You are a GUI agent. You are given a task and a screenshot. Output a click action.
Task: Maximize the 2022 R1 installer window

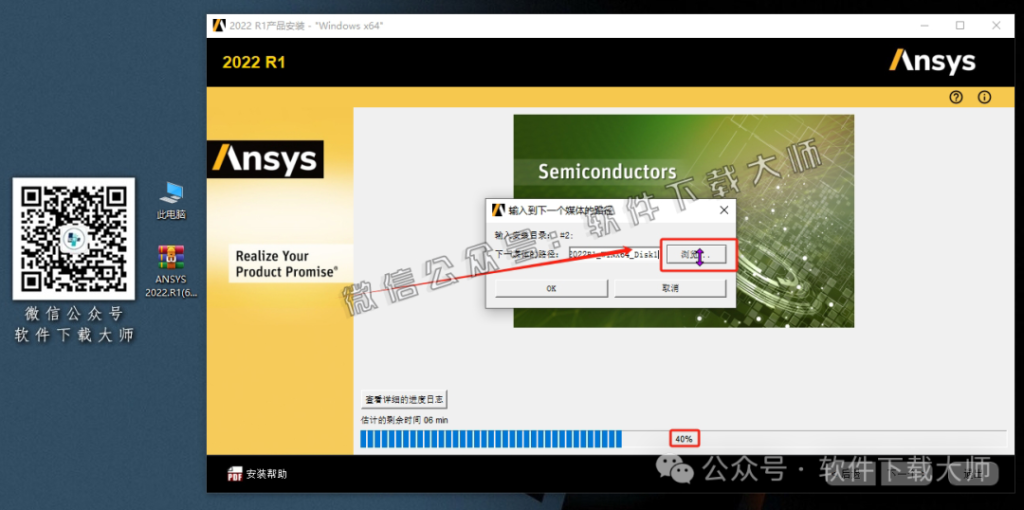pyautogui.click(x=959, y=25)
